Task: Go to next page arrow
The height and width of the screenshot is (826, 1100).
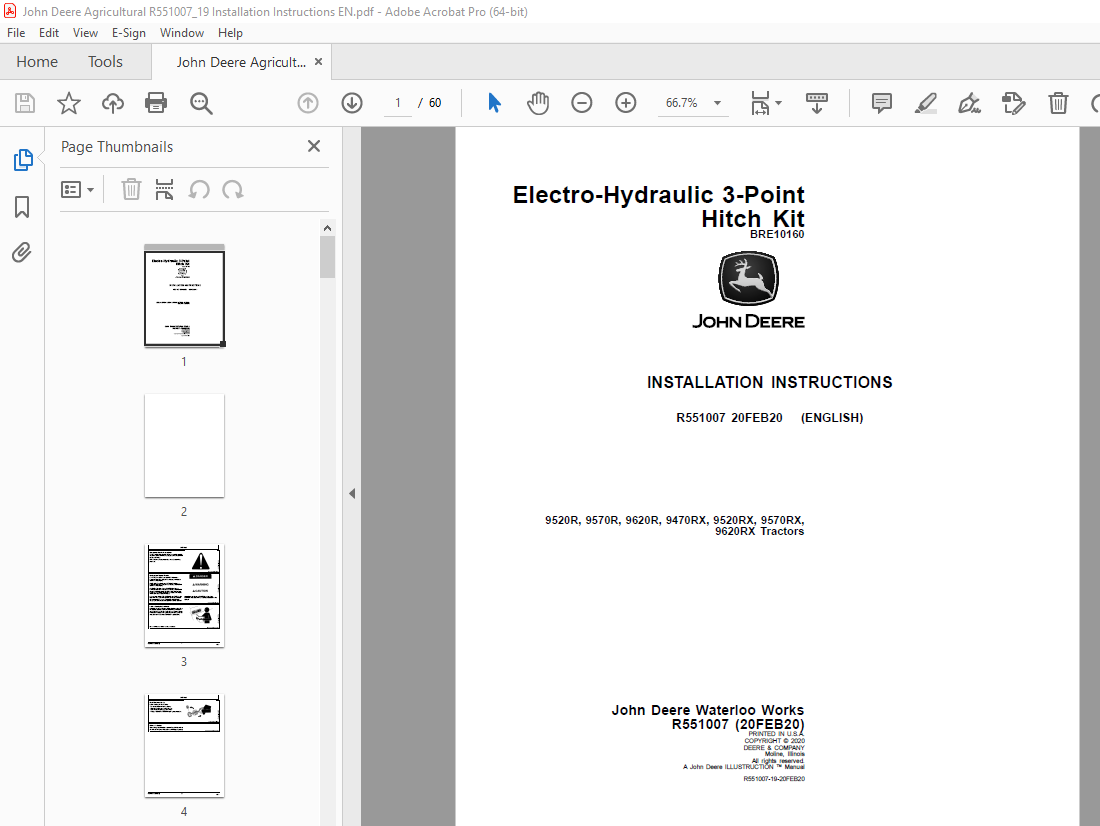Action: click(352, 103)
